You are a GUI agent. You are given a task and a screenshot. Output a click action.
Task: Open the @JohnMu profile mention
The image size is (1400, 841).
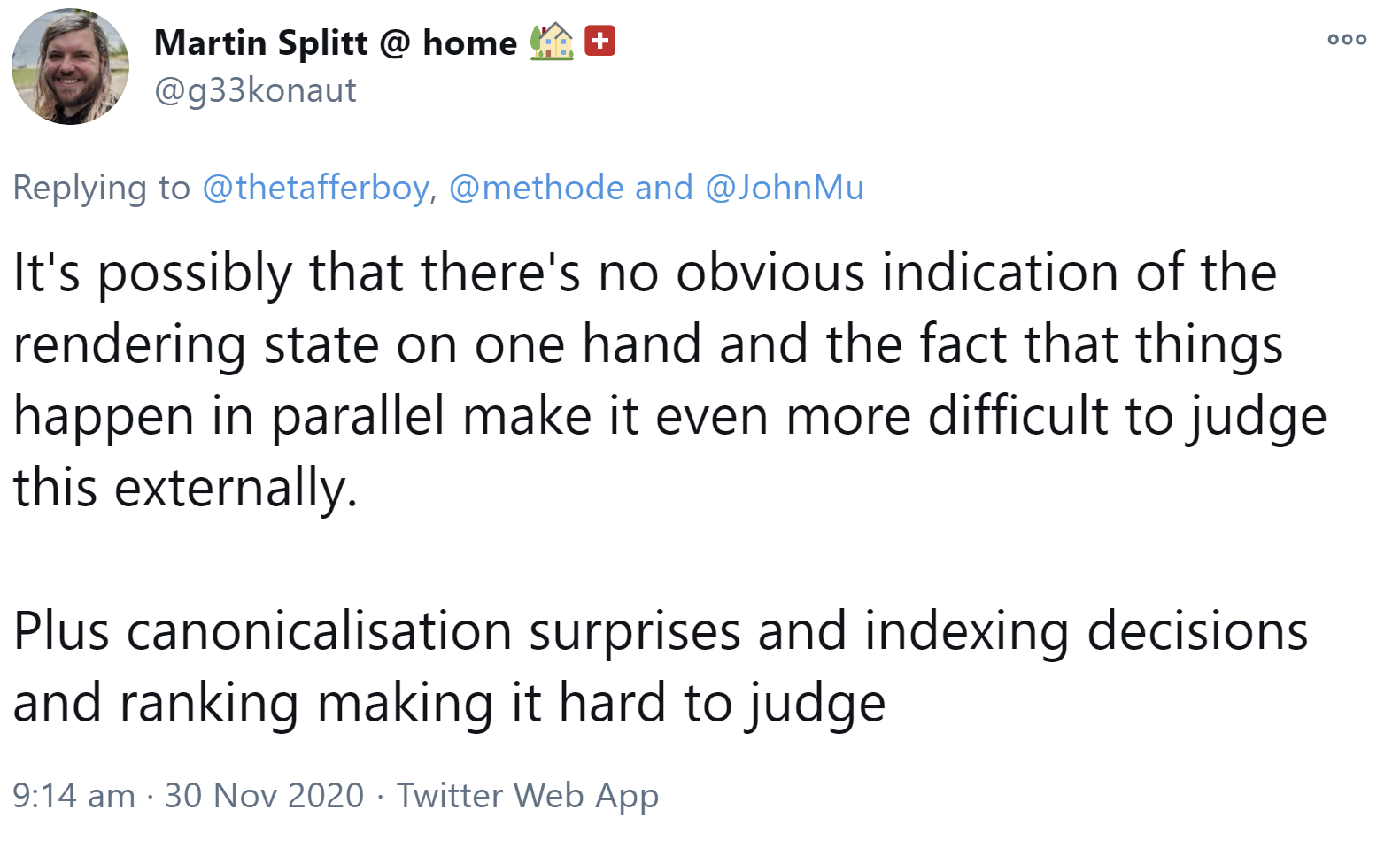[x=784, y=188]
